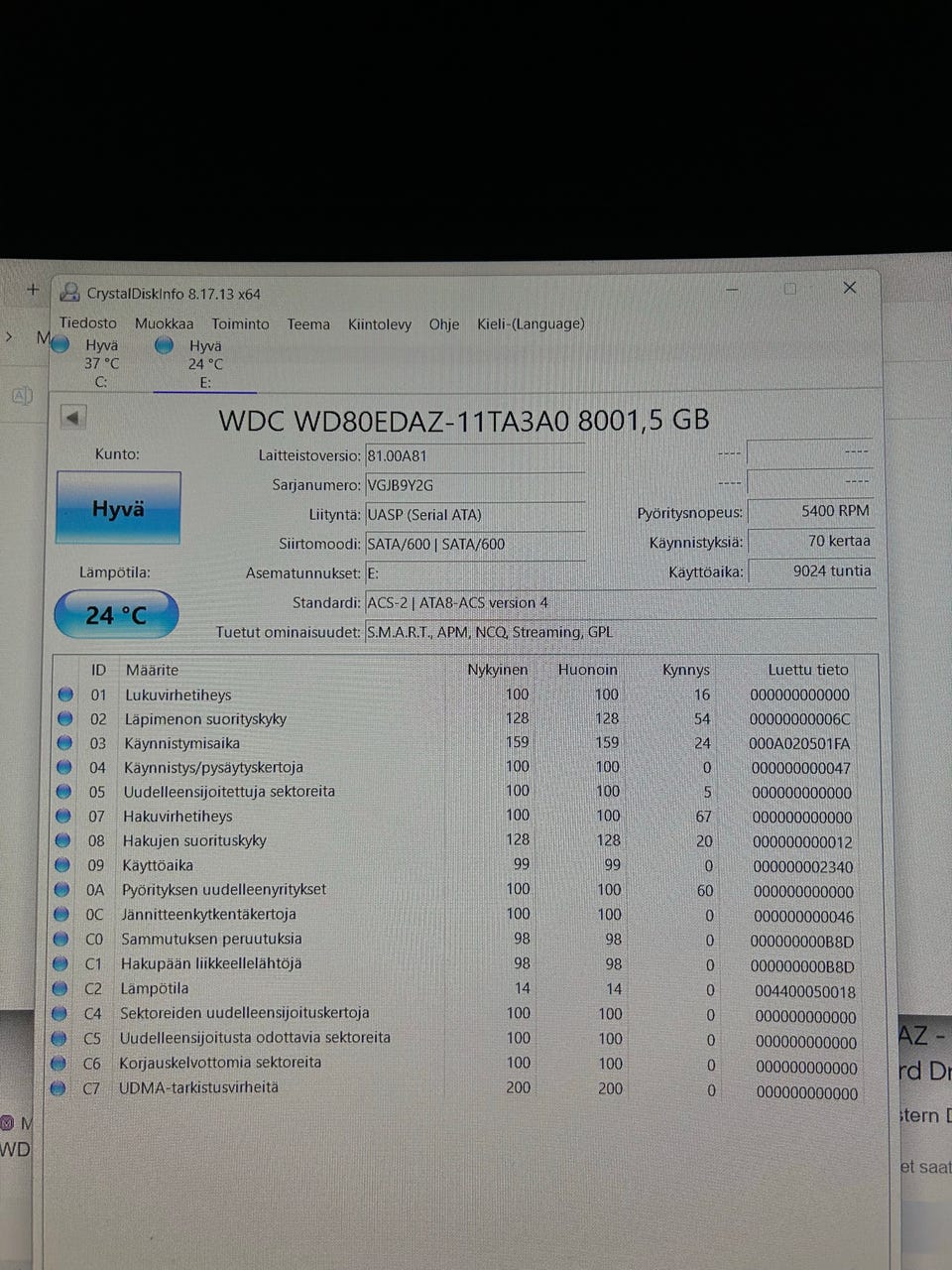The width and height of the screenshot is (952, 1270).
Task: Click the Huonoin column header
Action: click(587, 670)
